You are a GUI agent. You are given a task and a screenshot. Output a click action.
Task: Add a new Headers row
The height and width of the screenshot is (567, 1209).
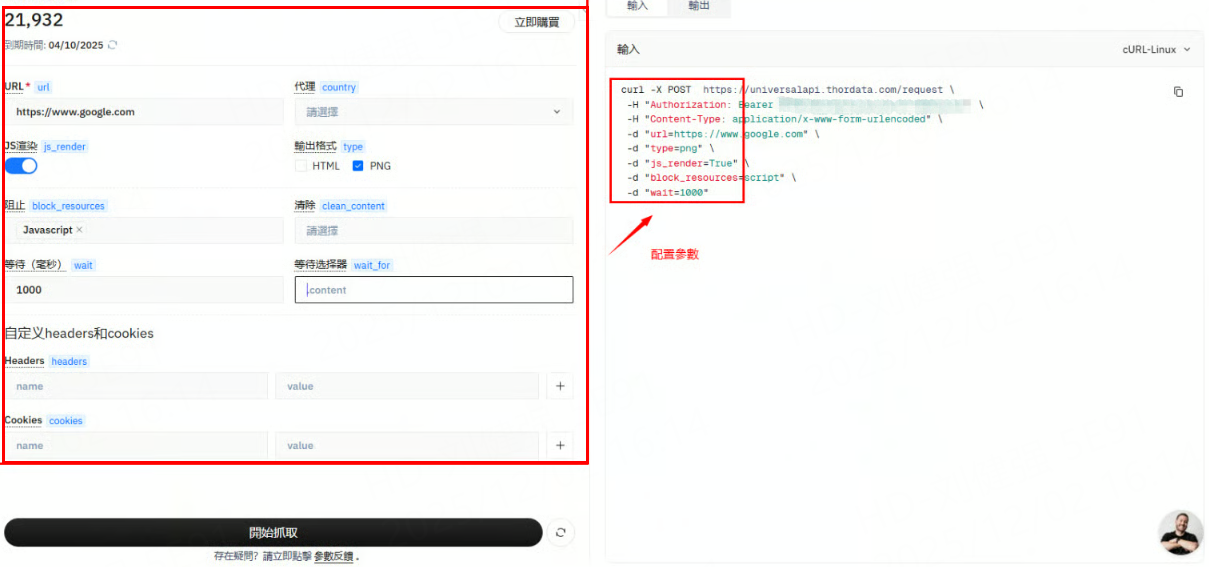[x=560, y=386]
